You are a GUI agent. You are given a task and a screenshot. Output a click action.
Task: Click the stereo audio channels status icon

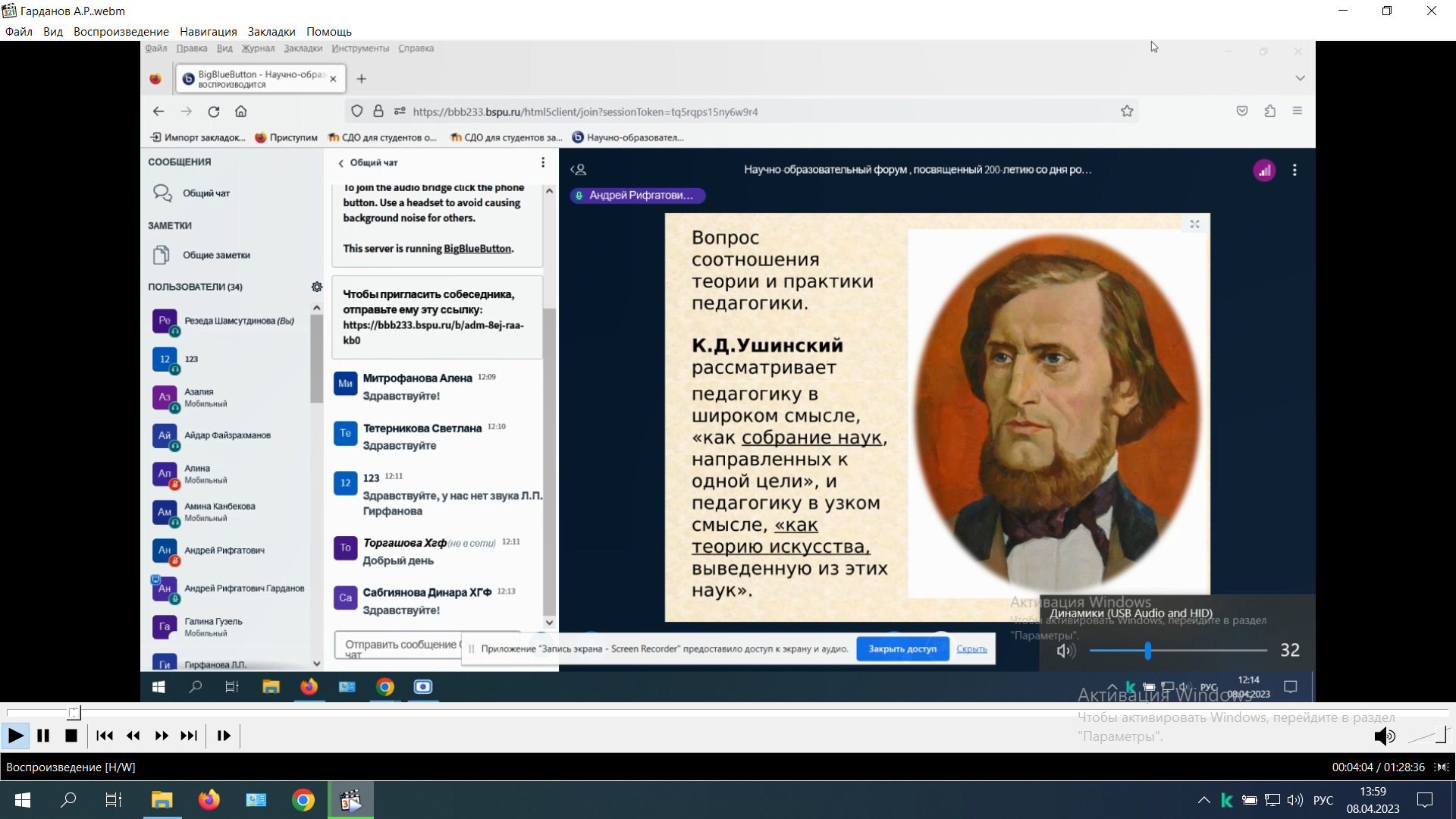click(1442, 767)
